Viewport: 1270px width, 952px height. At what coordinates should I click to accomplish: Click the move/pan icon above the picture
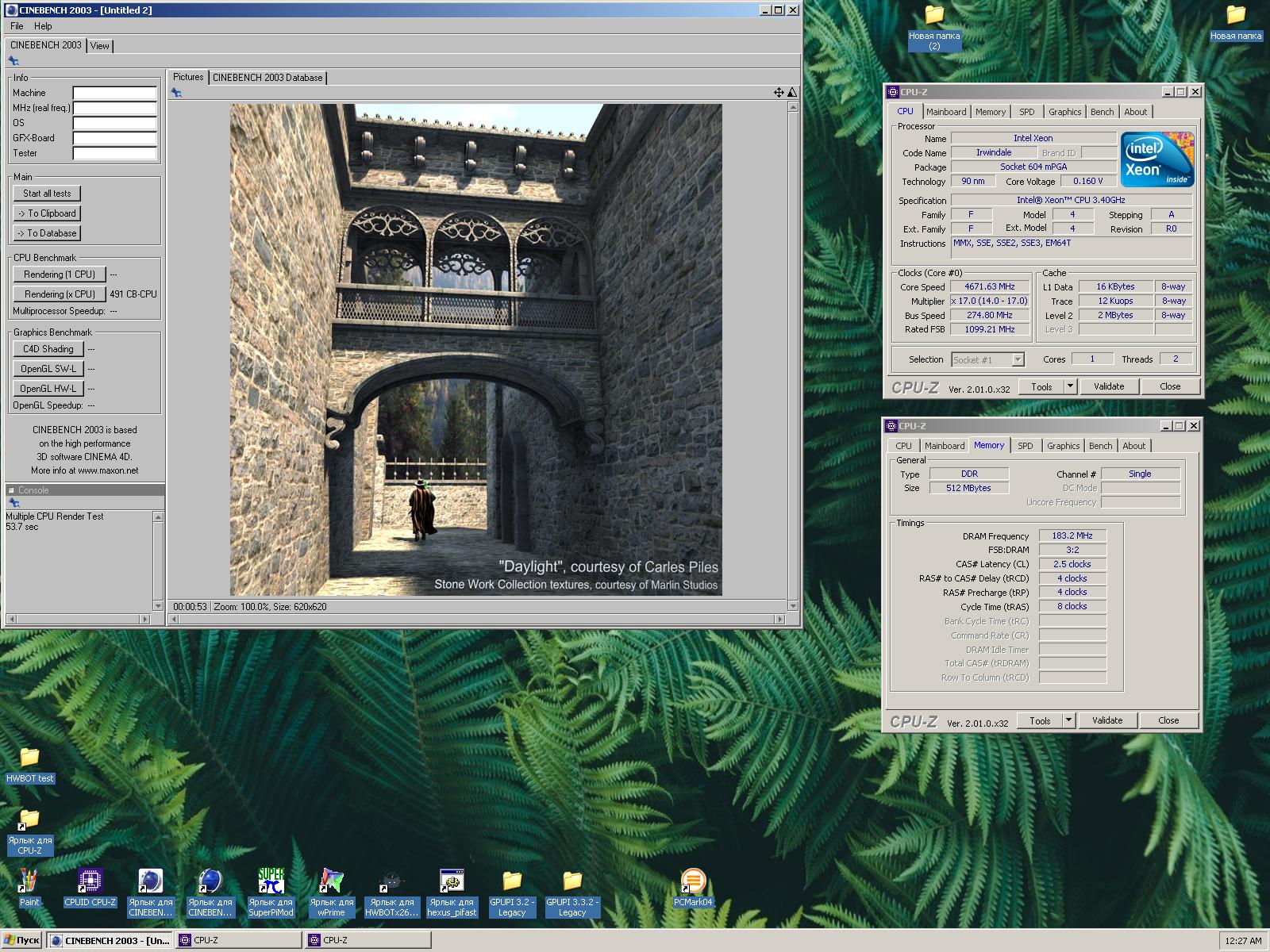(x=779, y=93)
